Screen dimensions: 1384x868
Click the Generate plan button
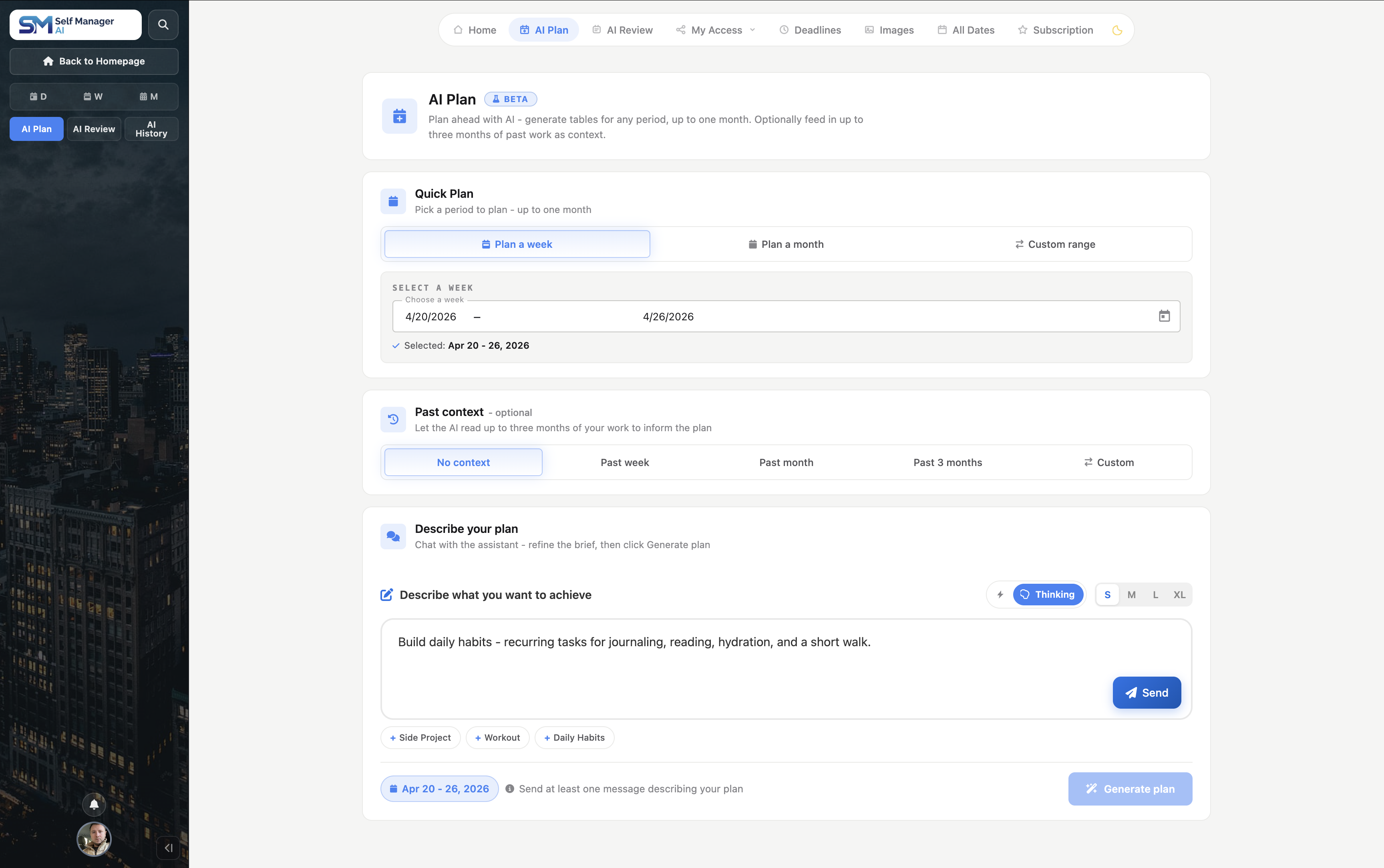pyautogui.click(x=1129, y=788)
